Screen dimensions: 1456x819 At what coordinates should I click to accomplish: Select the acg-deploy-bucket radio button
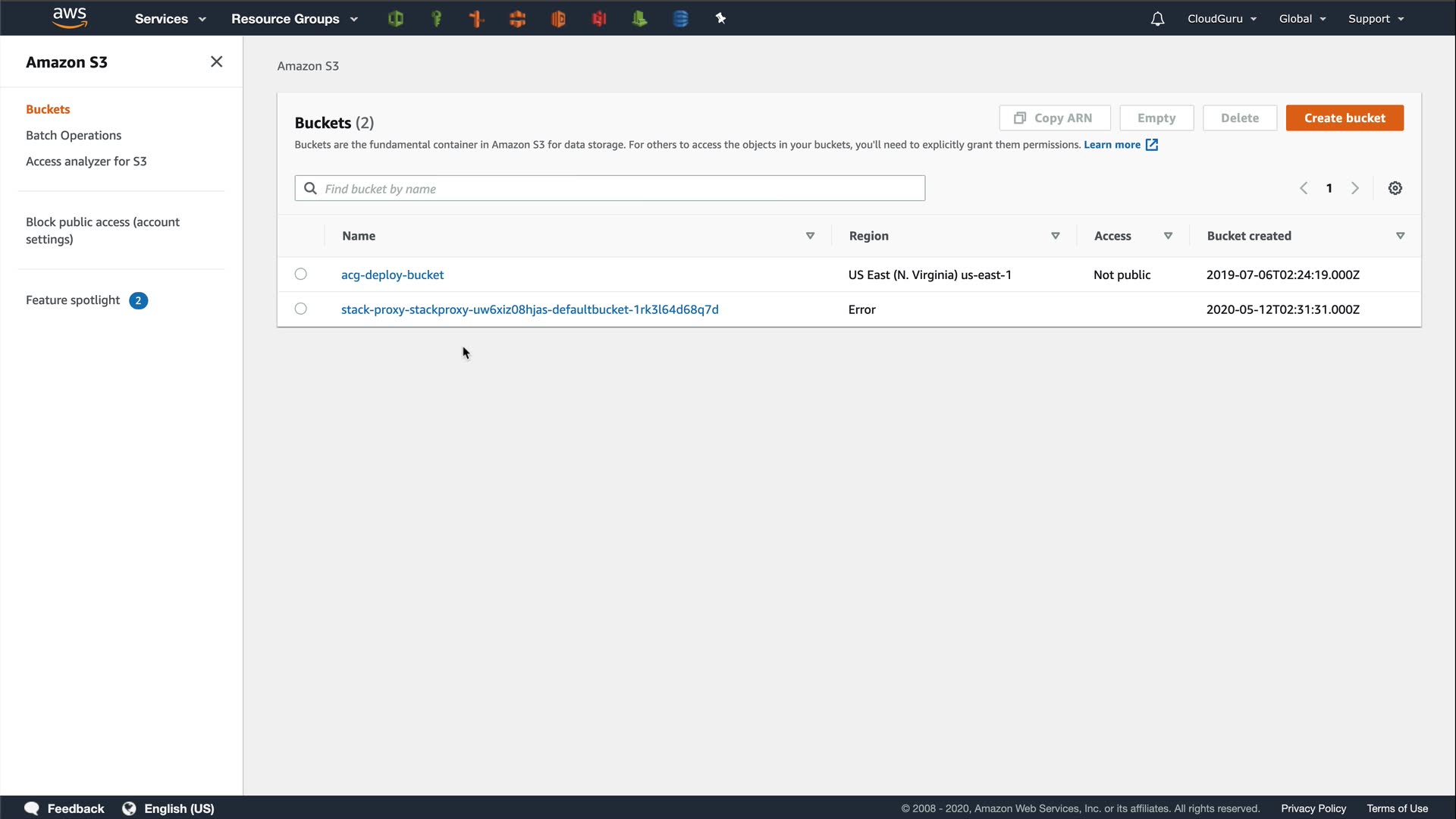coord(301,275)
